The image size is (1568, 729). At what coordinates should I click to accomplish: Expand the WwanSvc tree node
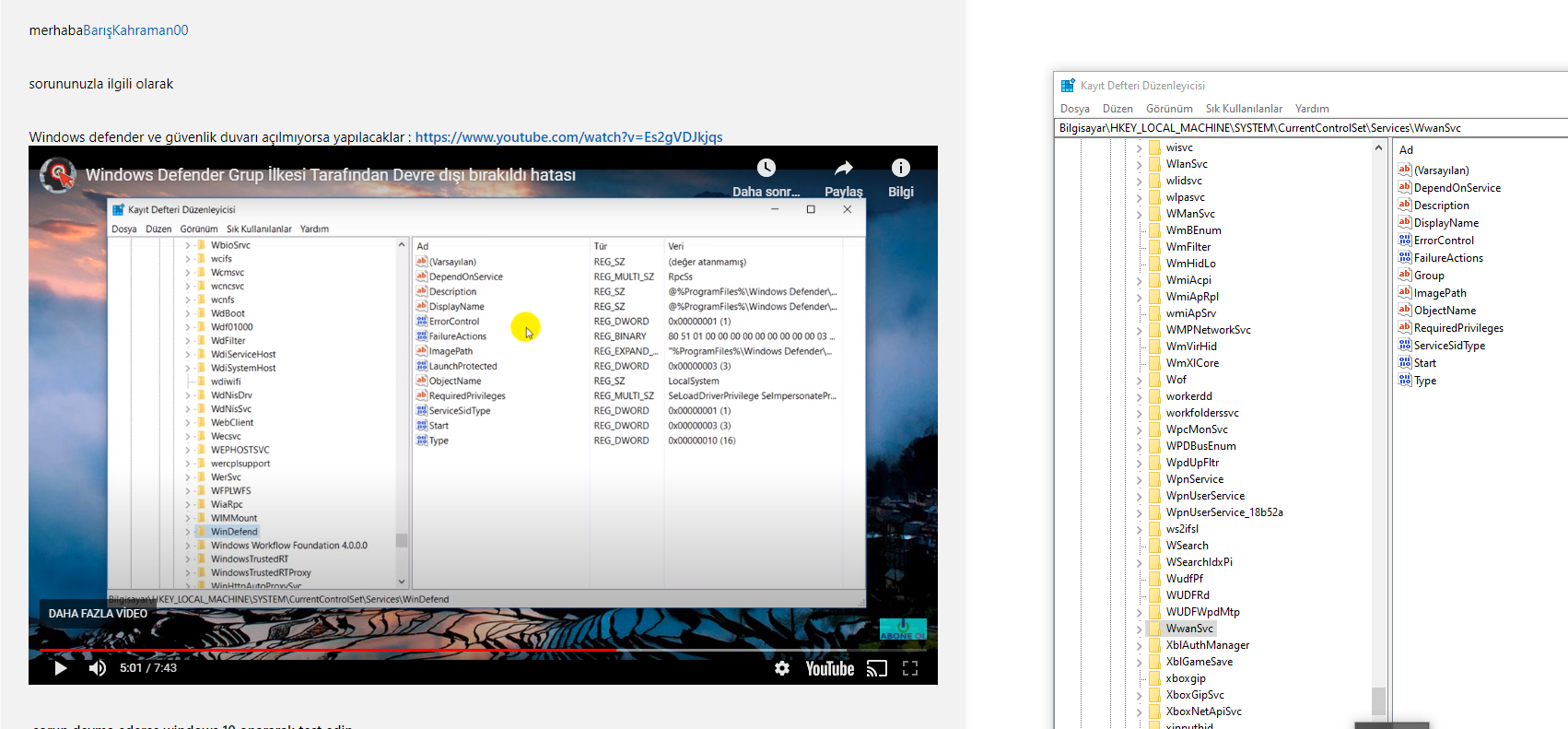coord(1139,629)
